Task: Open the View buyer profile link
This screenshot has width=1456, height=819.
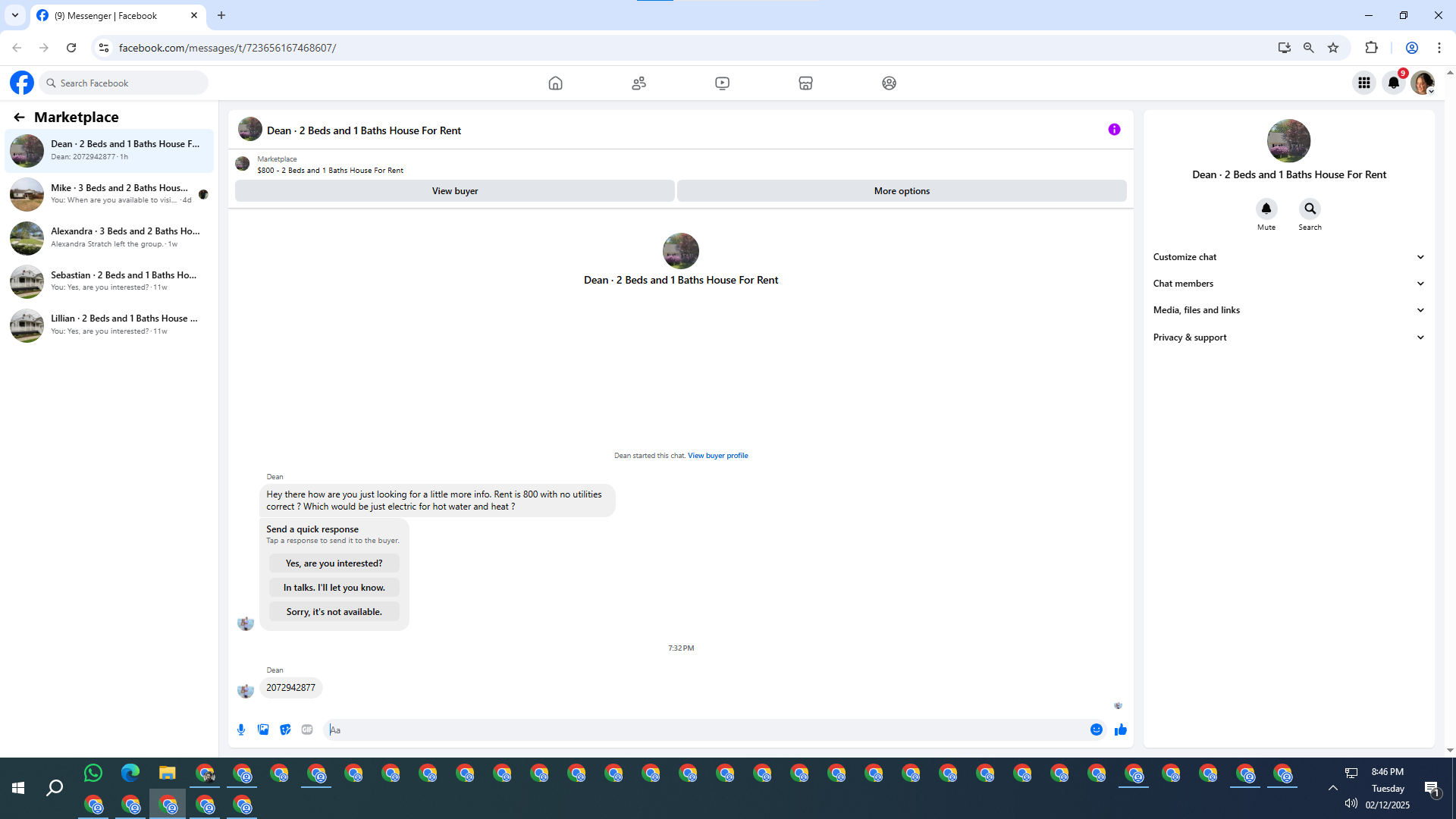Action: (x=717, y=456)
